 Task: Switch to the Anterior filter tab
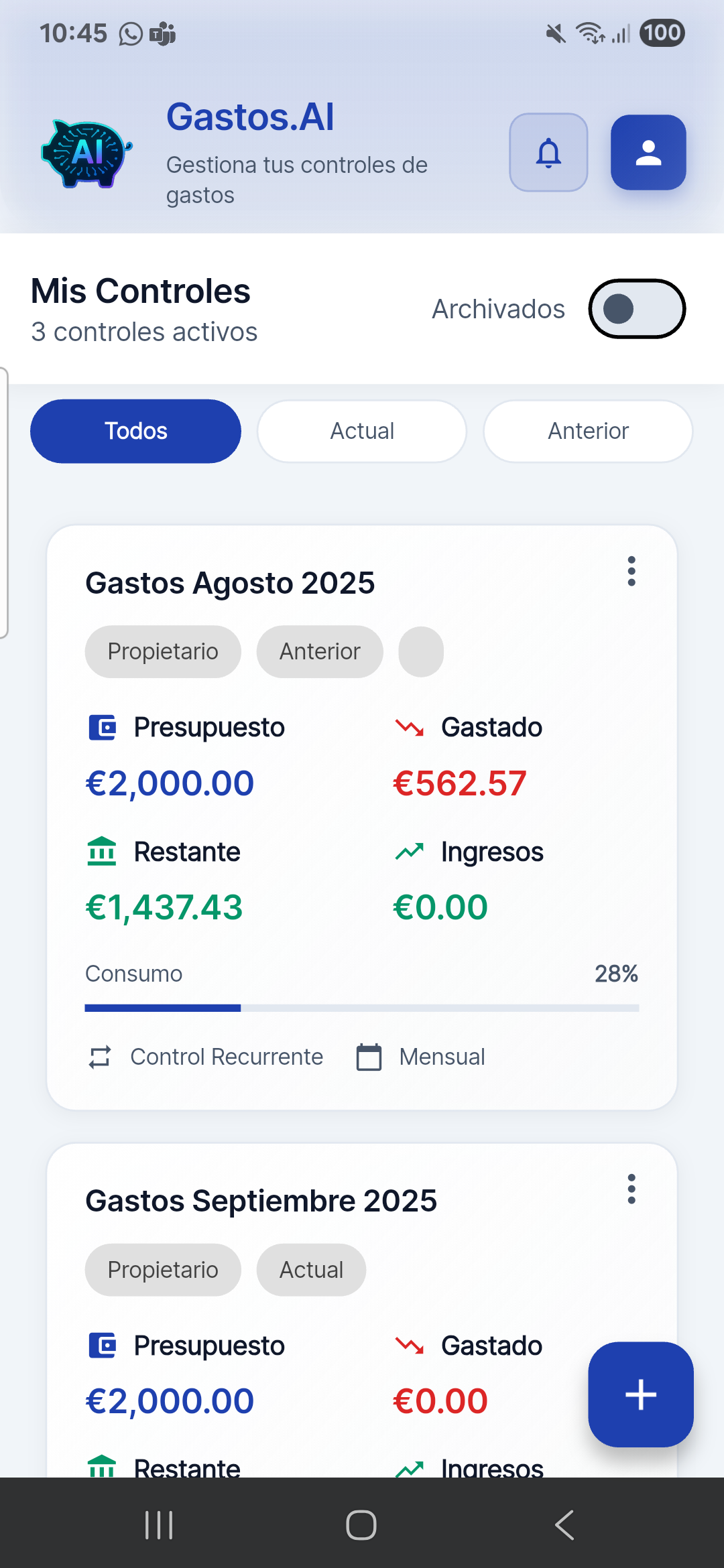(x=588, y=431)
